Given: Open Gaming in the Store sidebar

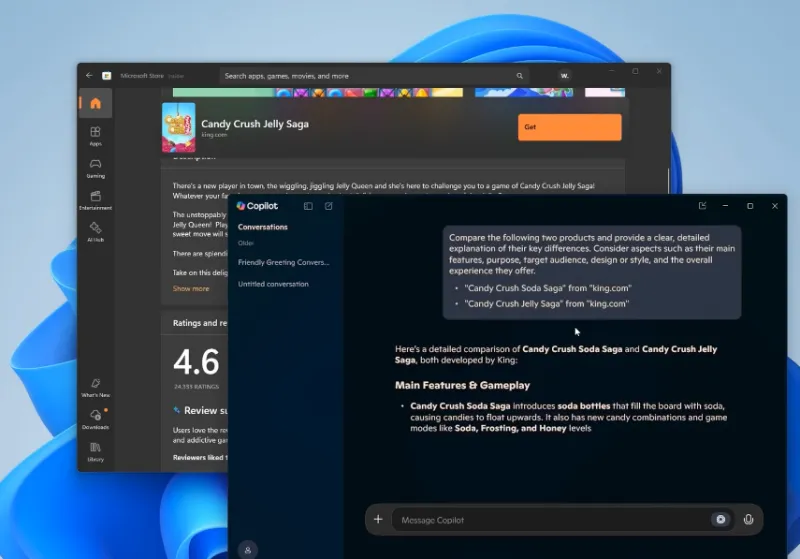Looking at the screenshot, I should (95, 168).
